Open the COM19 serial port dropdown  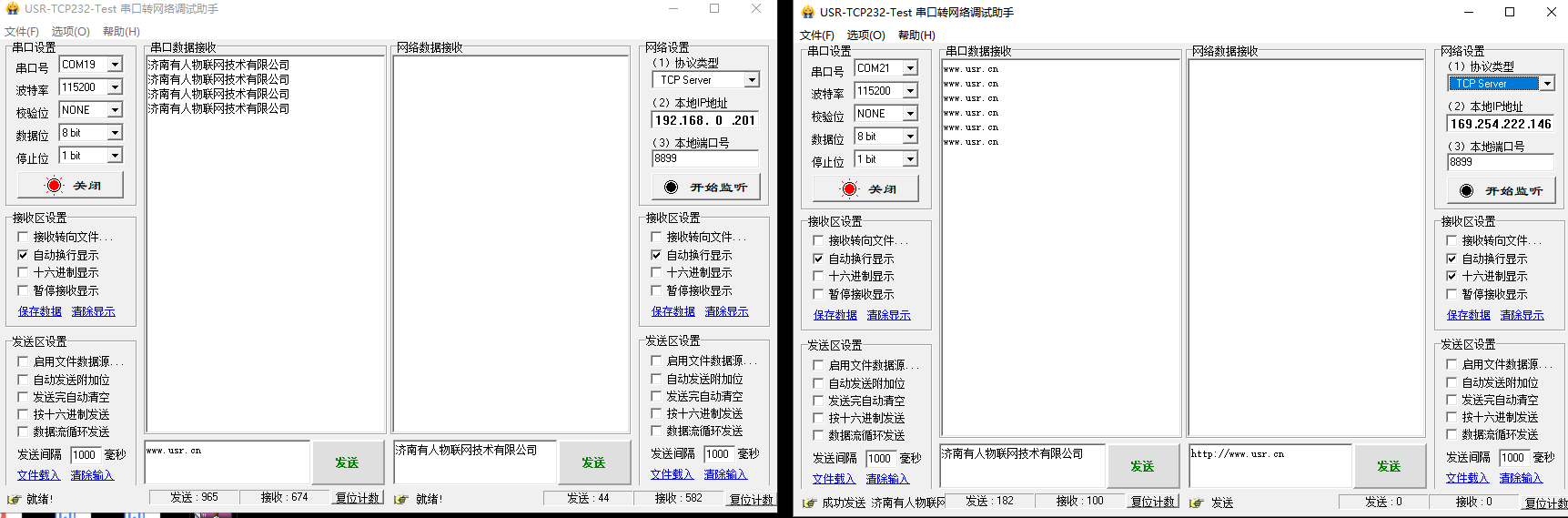[x=115, y=65]
